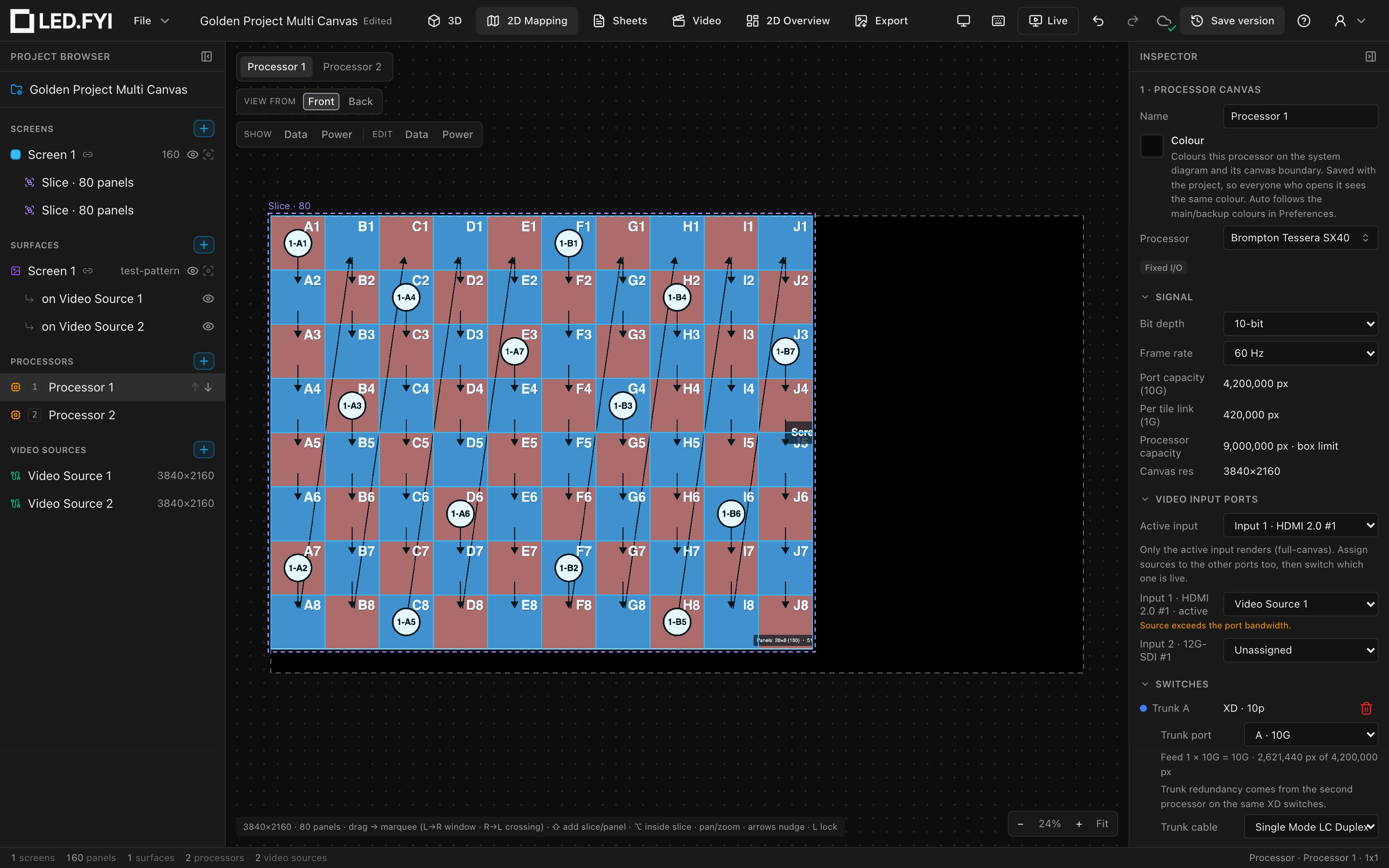Select Video Source 2 in project browser

coord(112,503)
